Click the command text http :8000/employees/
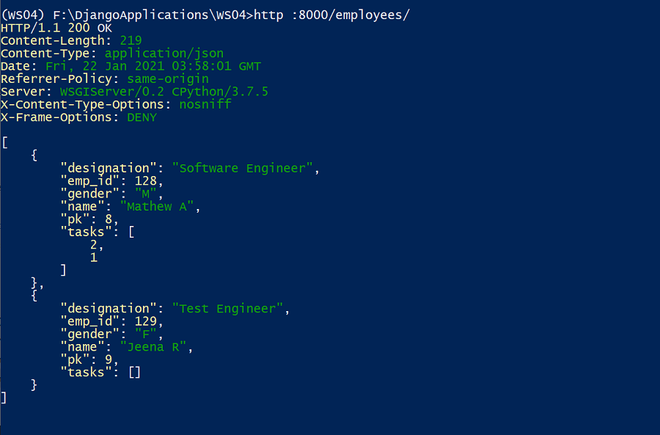The image size is (660, 435). 332,15
